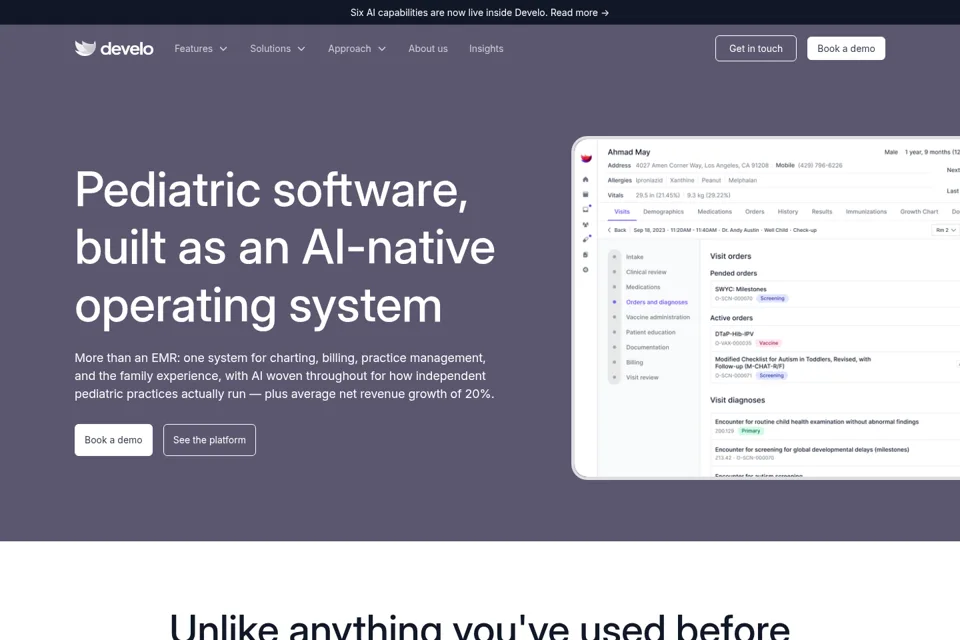Switch to the History tab
This screenshot has width=960, height=640.
787,212
